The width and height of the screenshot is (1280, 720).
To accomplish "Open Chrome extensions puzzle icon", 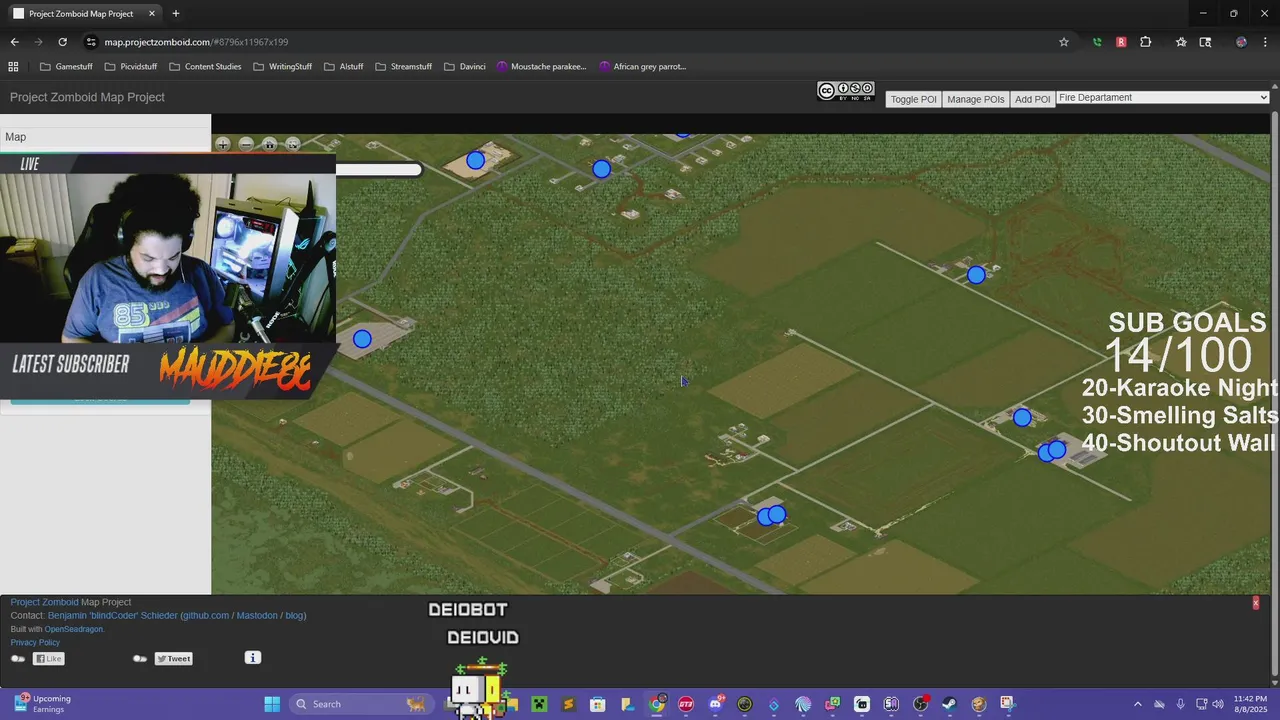I will (1146, 42).
